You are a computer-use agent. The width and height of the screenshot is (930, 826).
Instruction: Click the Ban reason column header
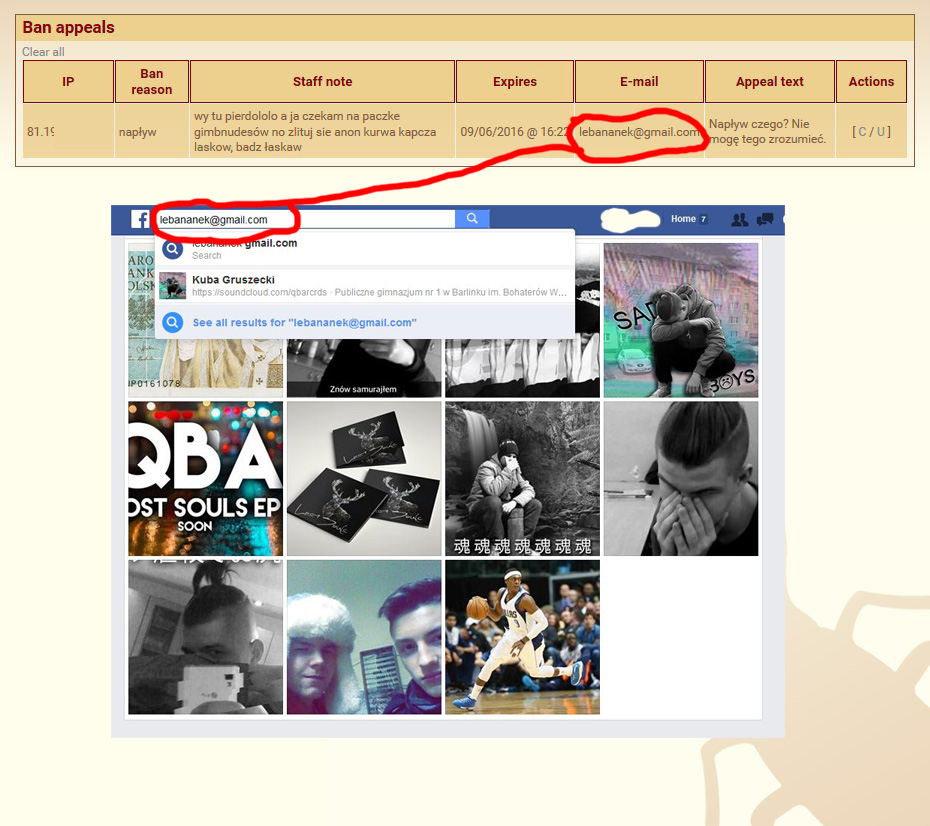tap(152, 81)
